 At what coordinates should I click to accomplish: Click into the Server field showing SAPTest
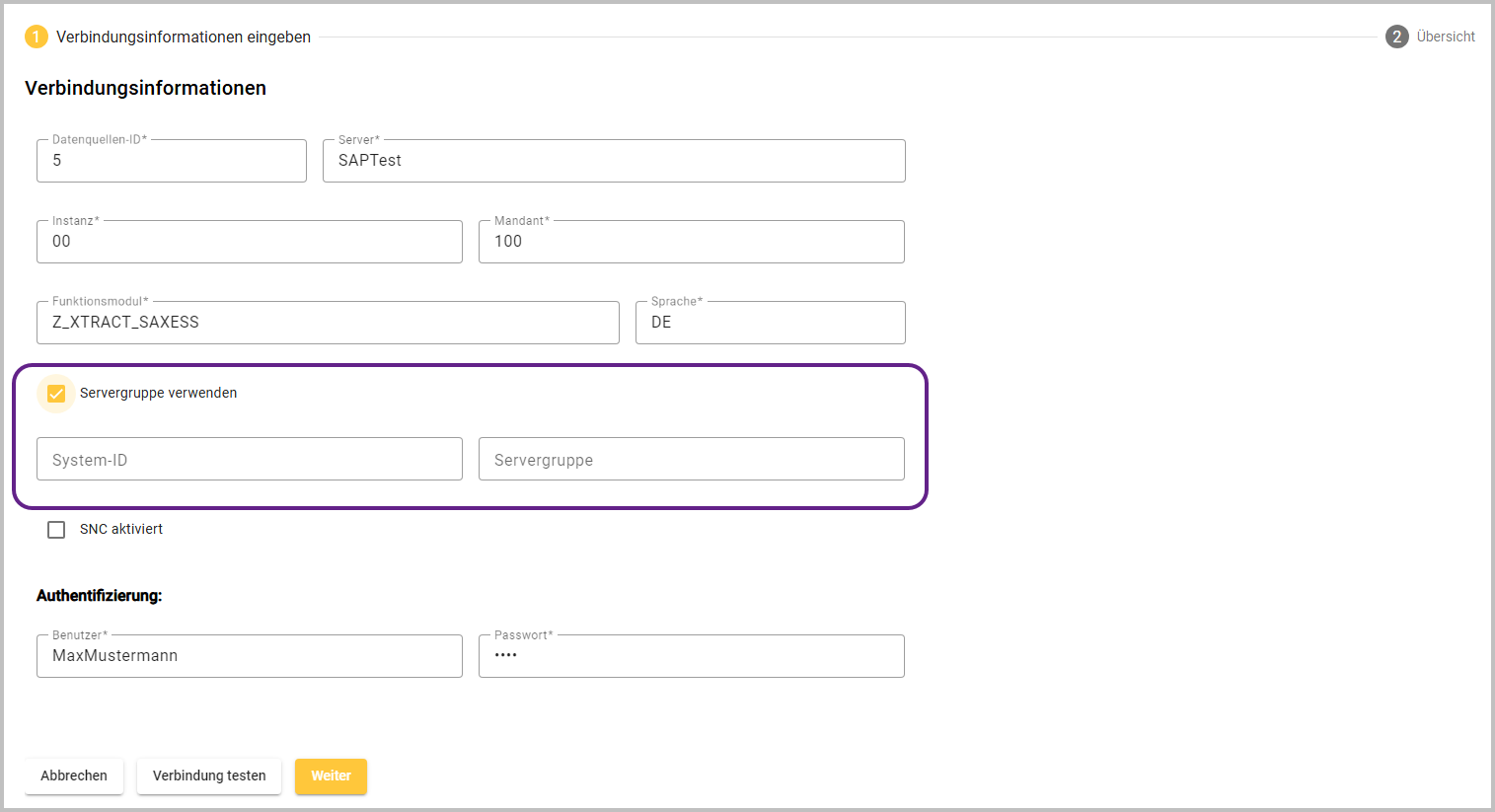[613, 161]
